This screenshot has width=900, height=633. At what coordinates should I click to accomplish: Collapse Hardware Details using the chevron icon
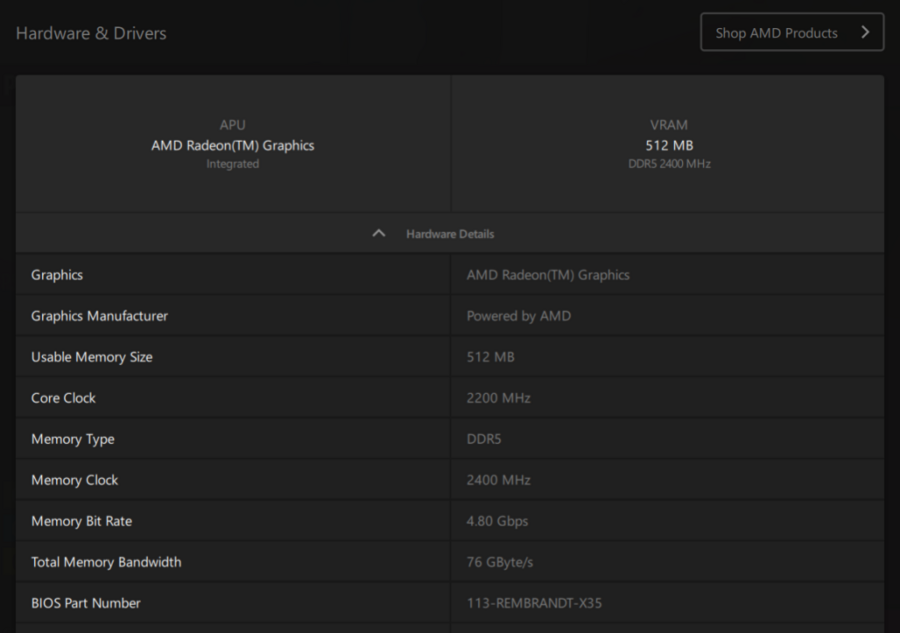pyautogui.click(x=378, y=233)
